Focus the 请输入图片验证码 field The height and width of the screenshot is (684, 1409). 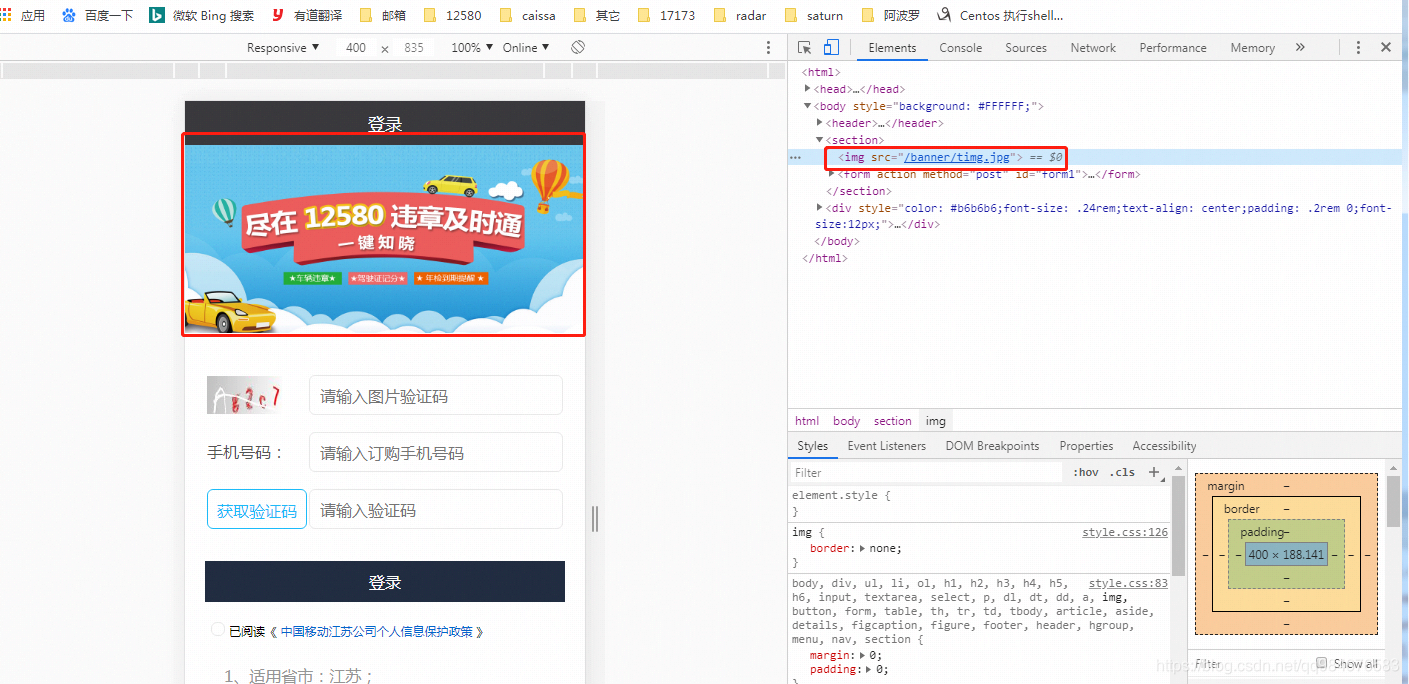pyautogui.click(x=436, y=396)
